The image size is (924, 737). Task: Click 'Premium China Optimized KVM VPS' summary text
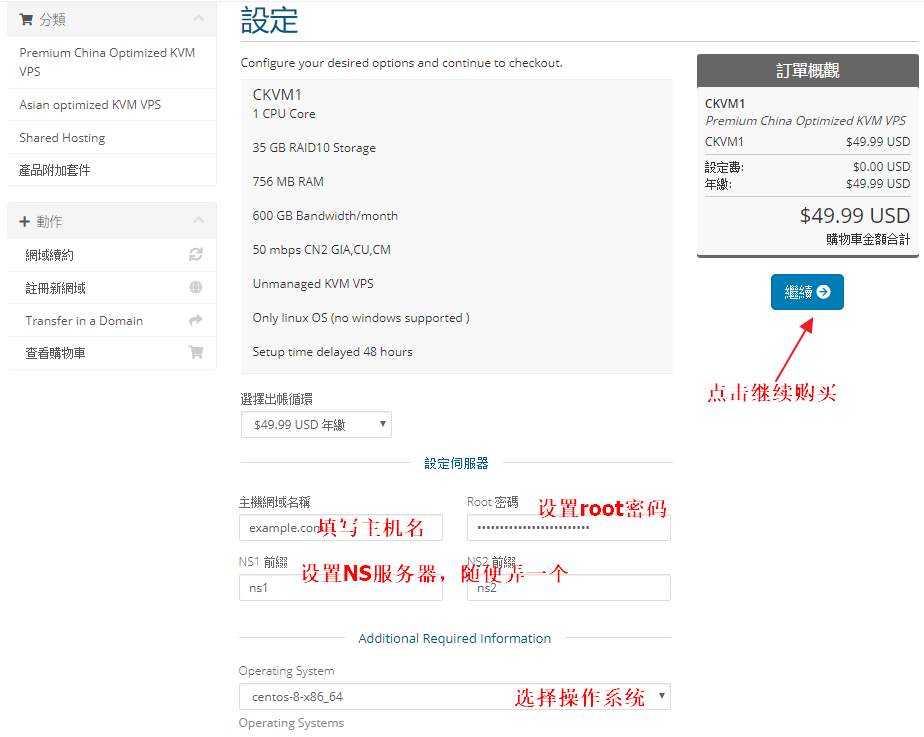coord(806,121)
